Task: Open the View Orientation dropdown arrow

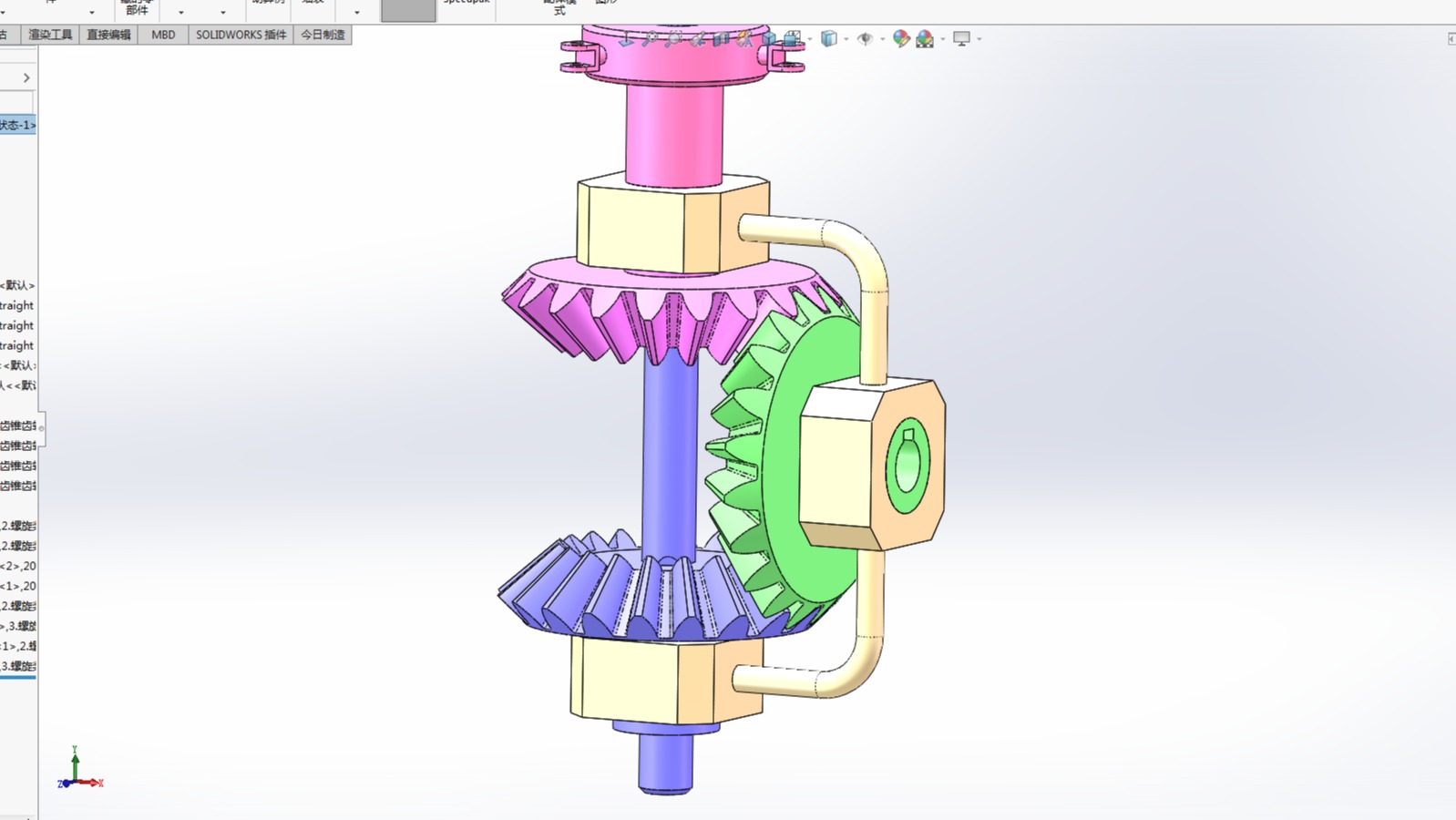Action: click(x=810, y=39)
